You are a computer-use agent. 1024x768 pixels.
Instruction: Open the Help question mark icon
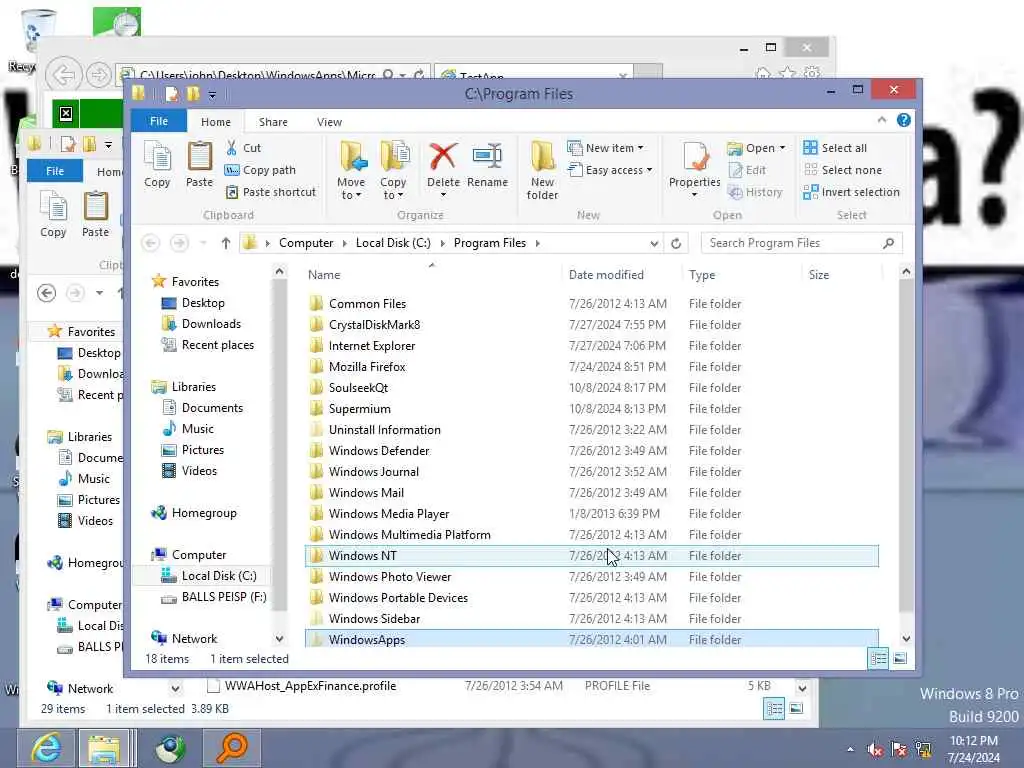pyautogui.click(x=904, y=120)
